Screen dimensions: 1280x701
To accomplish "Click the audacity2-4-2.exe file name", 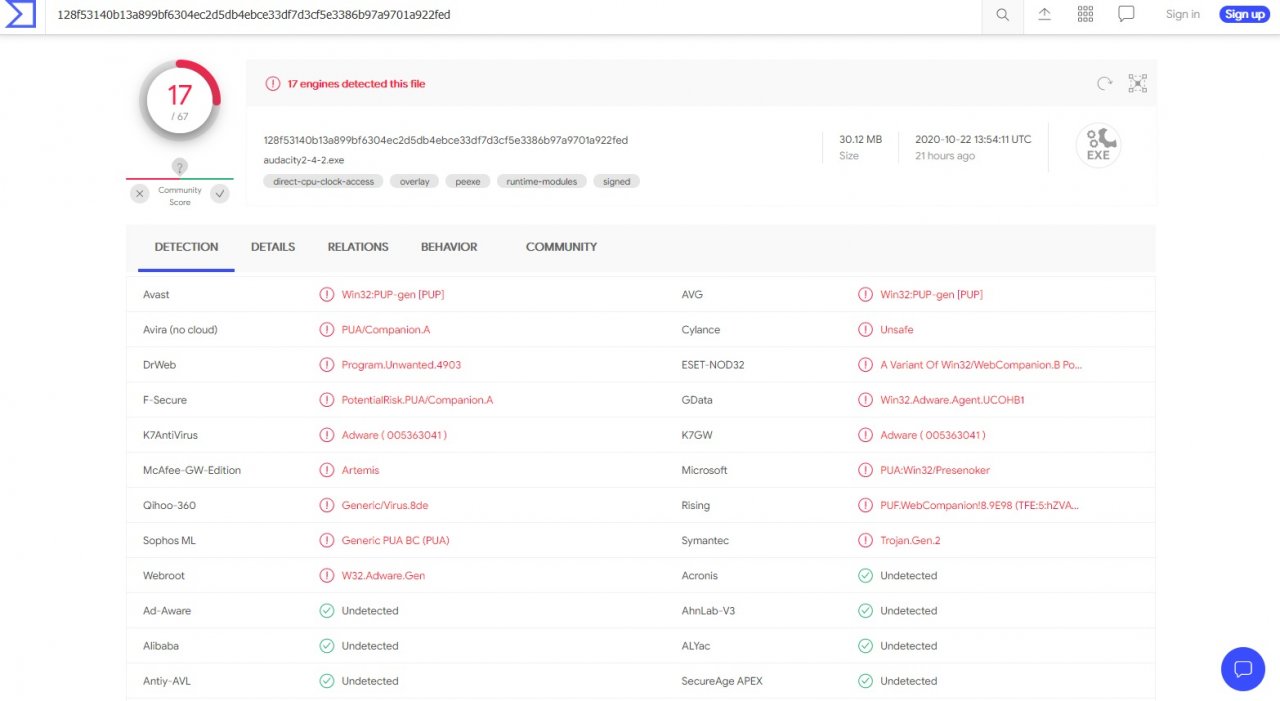I will pyautogui.click(x=304, y=160).
